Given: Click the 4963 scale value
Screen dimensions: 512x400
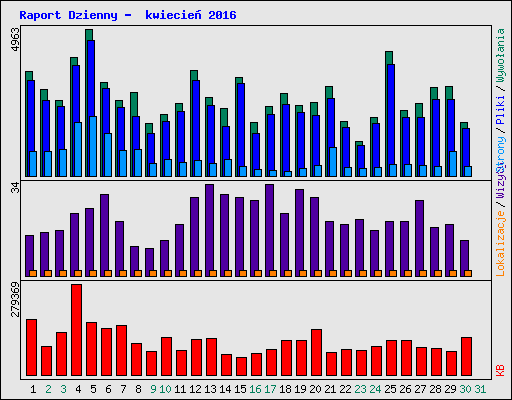Looking at the screenshot, I should (x=15, y=40).
